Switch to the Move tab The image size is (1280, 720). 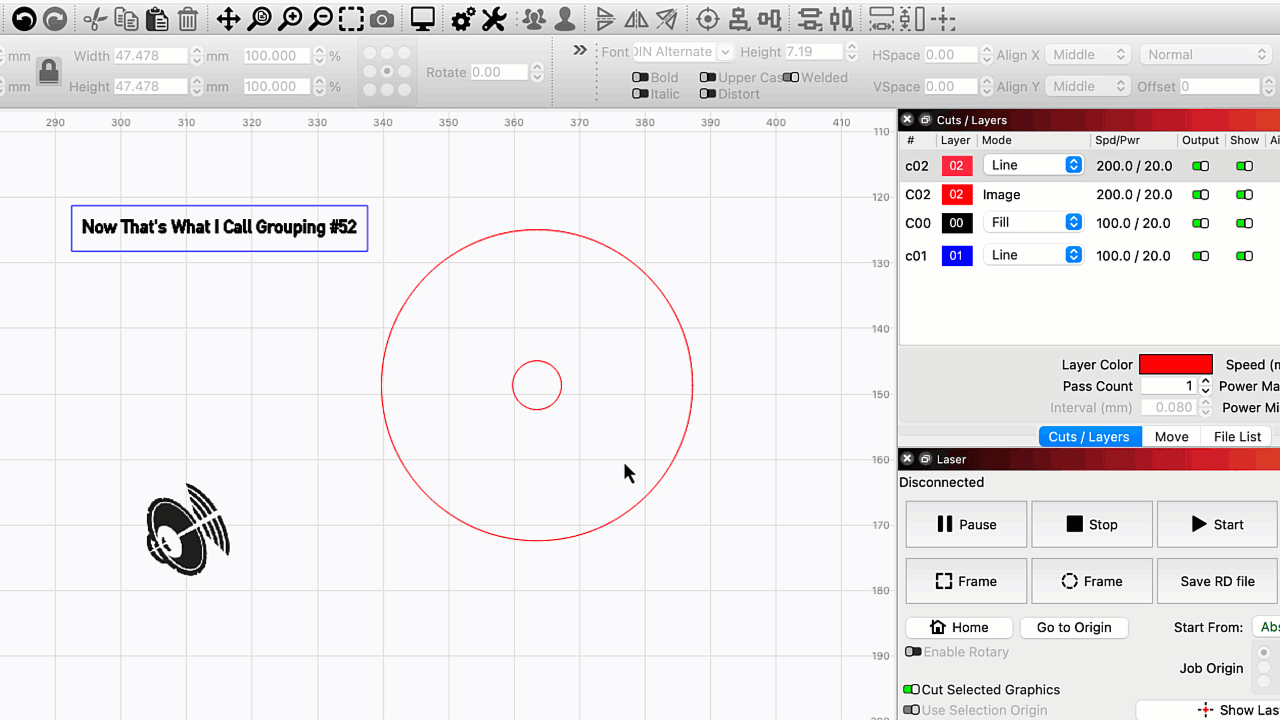1171,436
